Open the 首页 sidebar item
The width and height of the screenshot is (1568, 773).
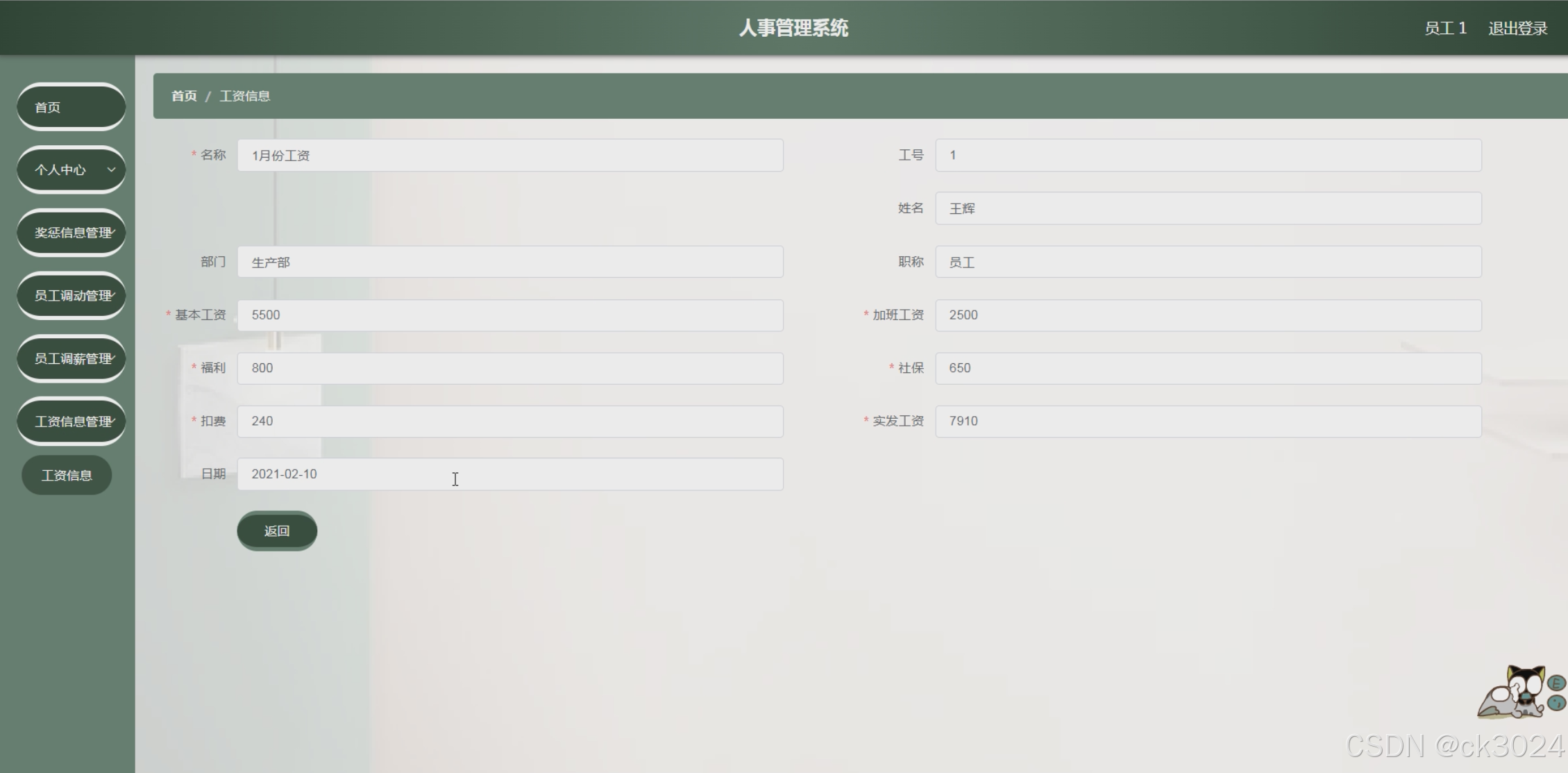click(71, 107)
